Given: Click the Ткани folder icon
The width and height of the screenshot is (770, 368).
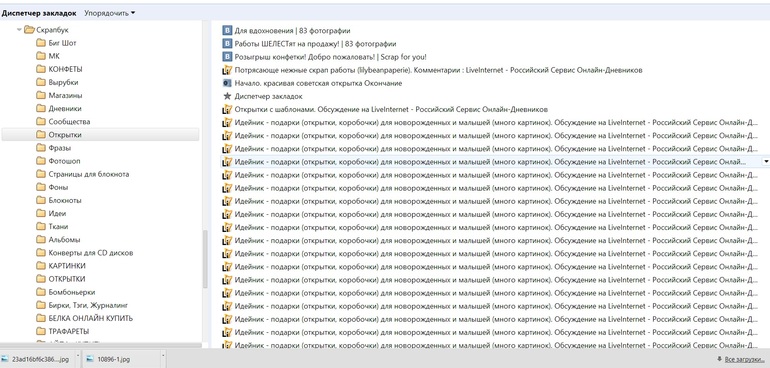Looking at the screenshot, I should pyautogui.click(x=41, y=226).
